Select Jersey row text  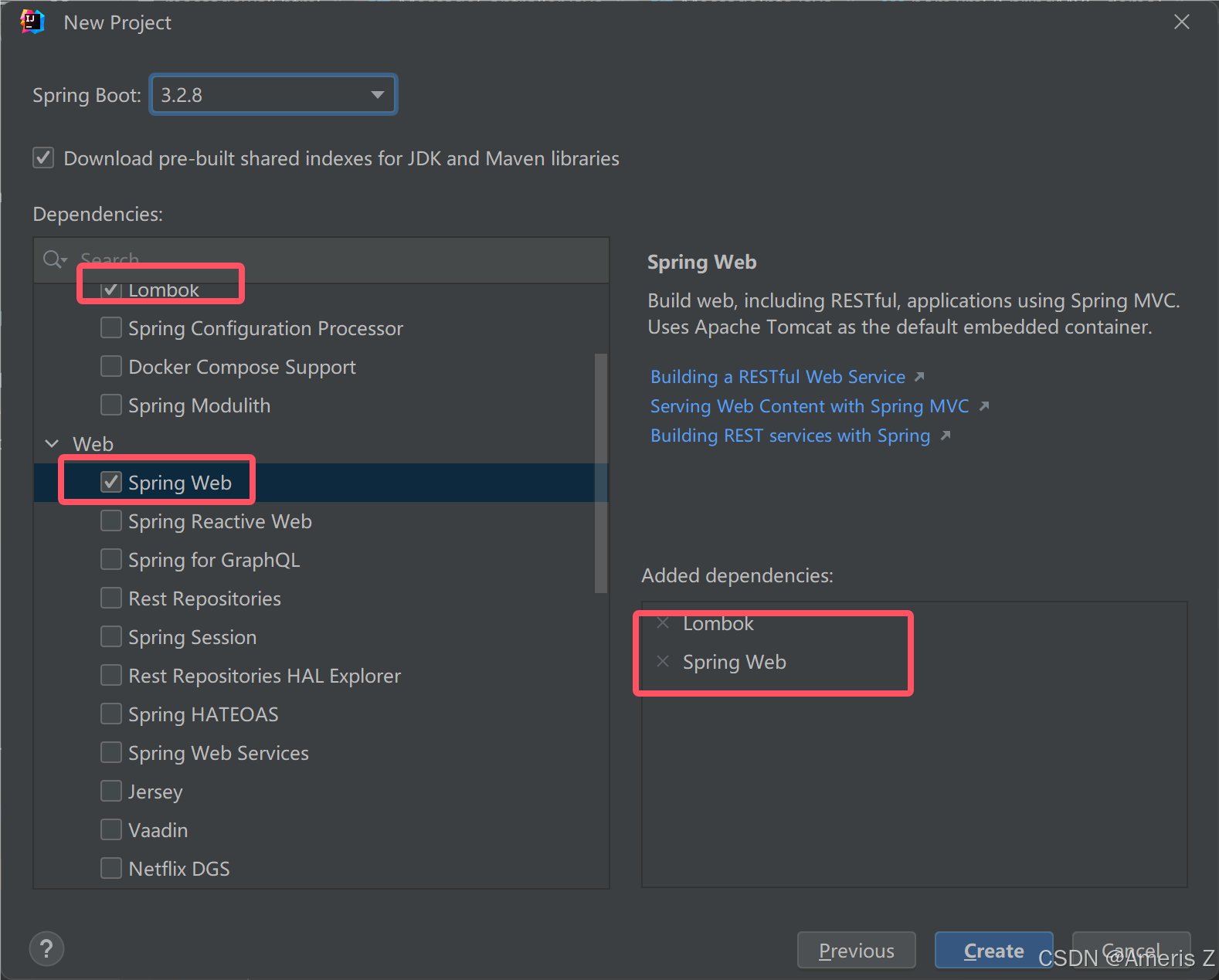pos(155,792)
